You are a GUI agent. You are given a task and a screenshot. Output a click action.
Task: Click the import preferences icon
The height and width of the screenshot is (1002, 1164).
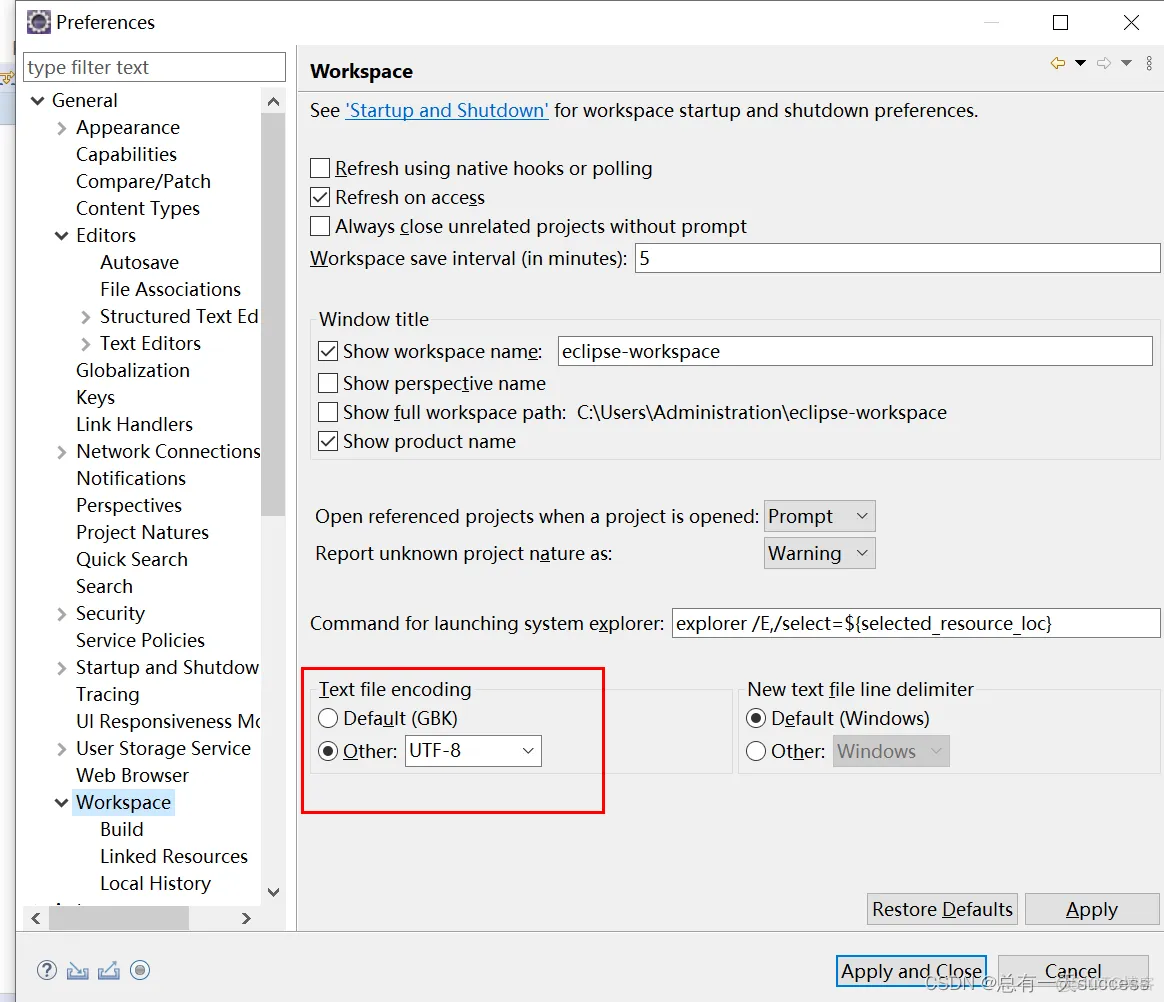point(77,970)
